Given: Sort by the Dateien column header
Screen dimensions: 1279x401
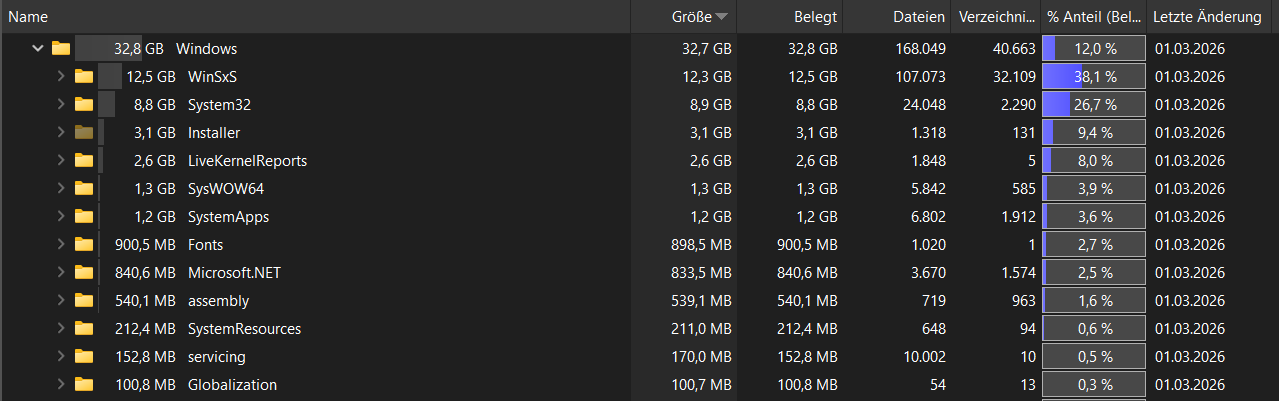Looking at the screenshot, I should click(918, 17).
